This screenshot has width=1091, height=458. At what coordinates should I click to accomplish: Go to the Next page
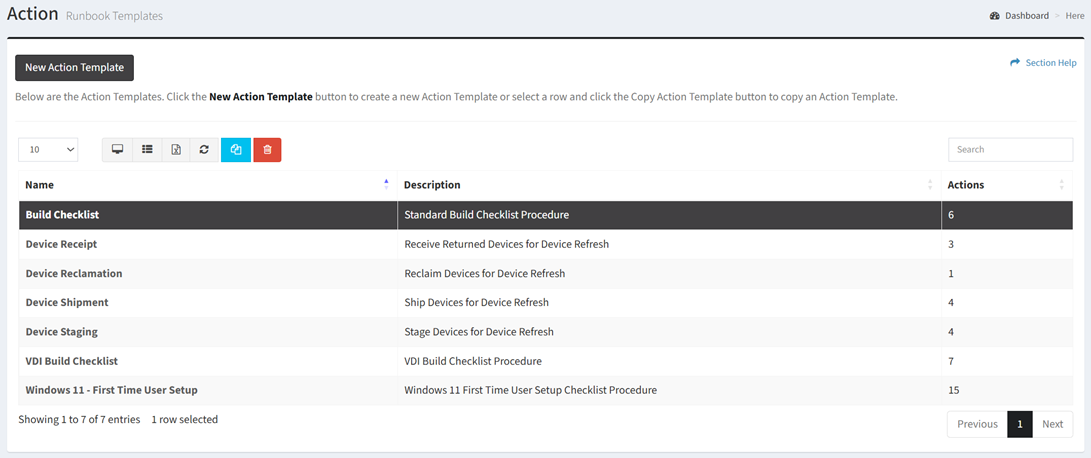[1052, 424]
